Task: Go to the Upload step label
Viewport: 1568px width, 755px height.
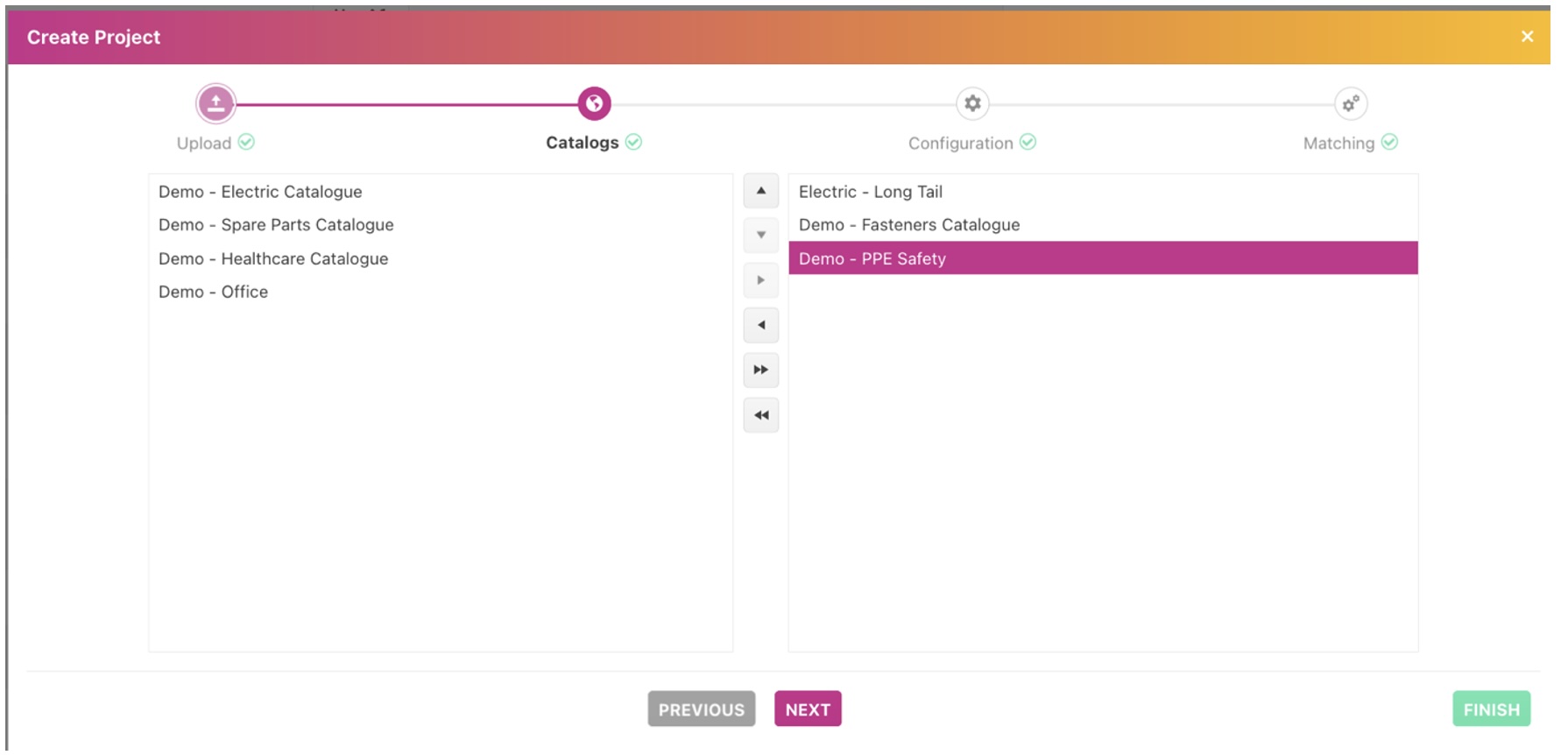Action: coord(204,143)
